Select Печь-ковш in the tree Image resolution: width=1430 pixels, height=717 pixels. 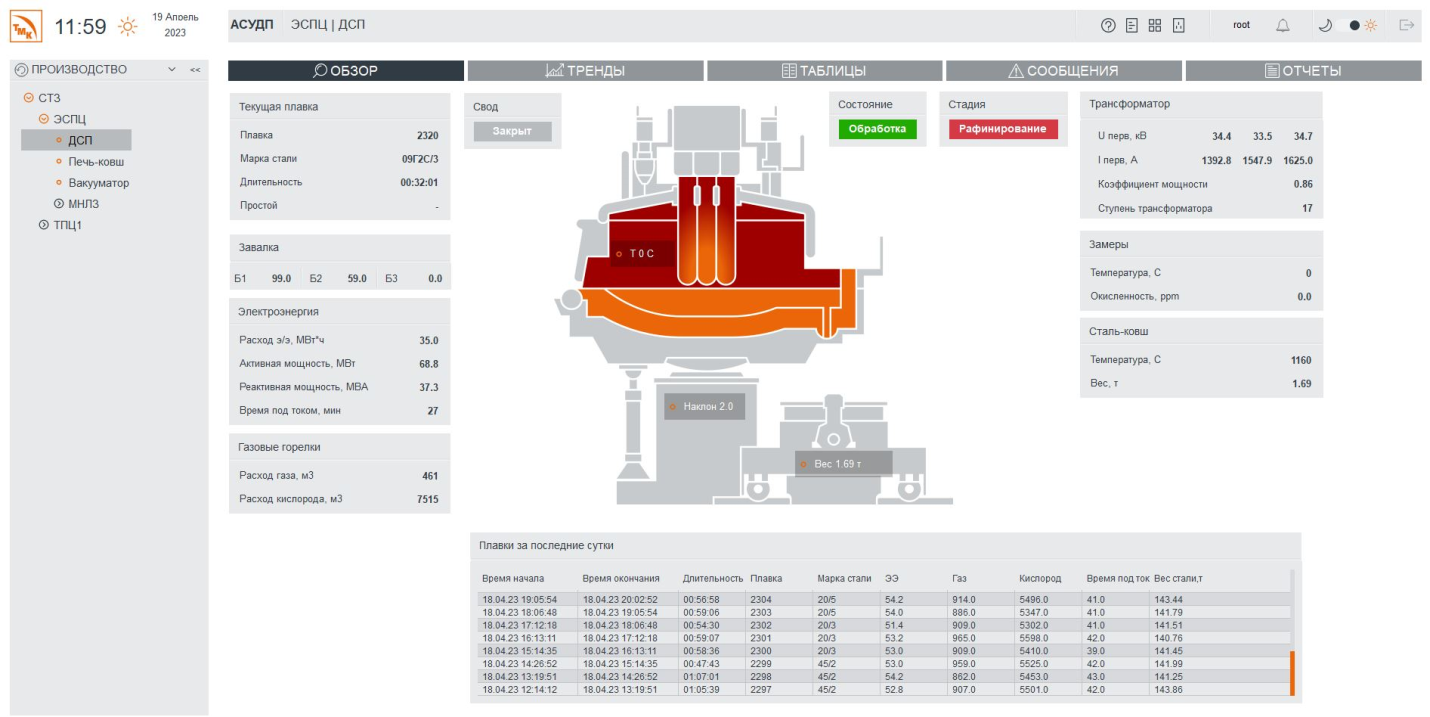click(96, 162)
